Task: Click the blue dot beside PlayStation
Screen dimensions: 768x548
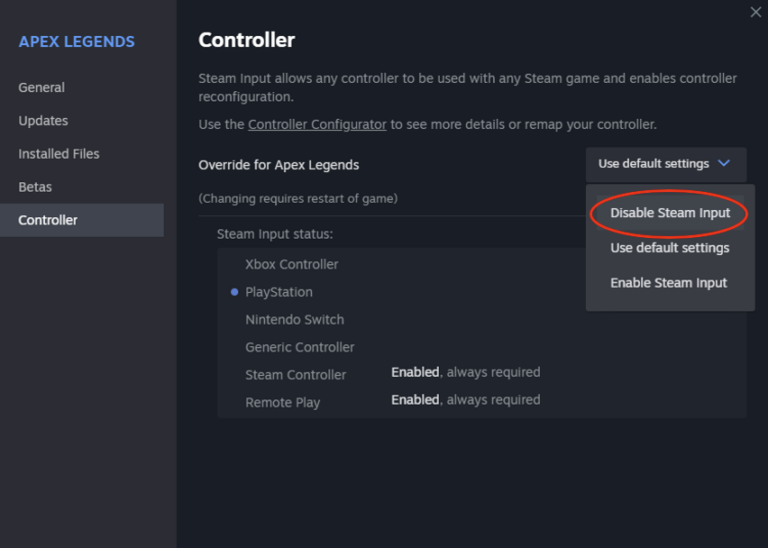Action: coord(235,292)
